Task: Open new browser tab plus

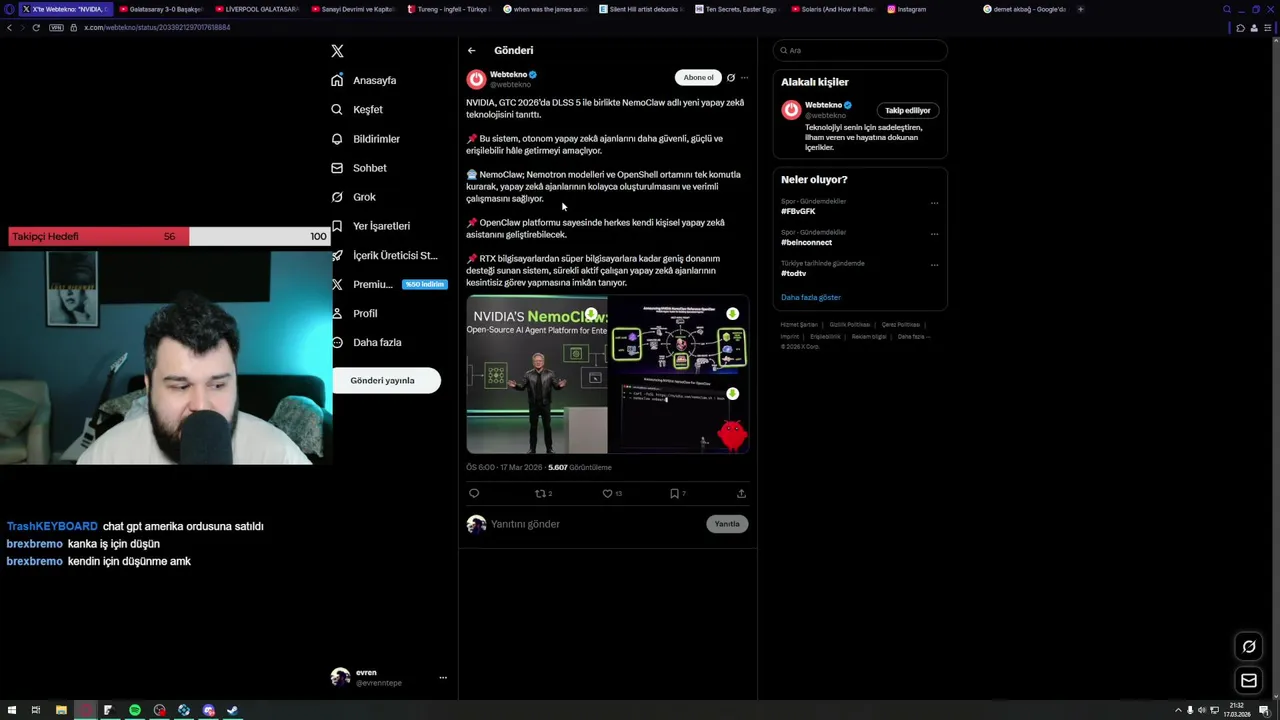Action: [x=1080, y=9]
